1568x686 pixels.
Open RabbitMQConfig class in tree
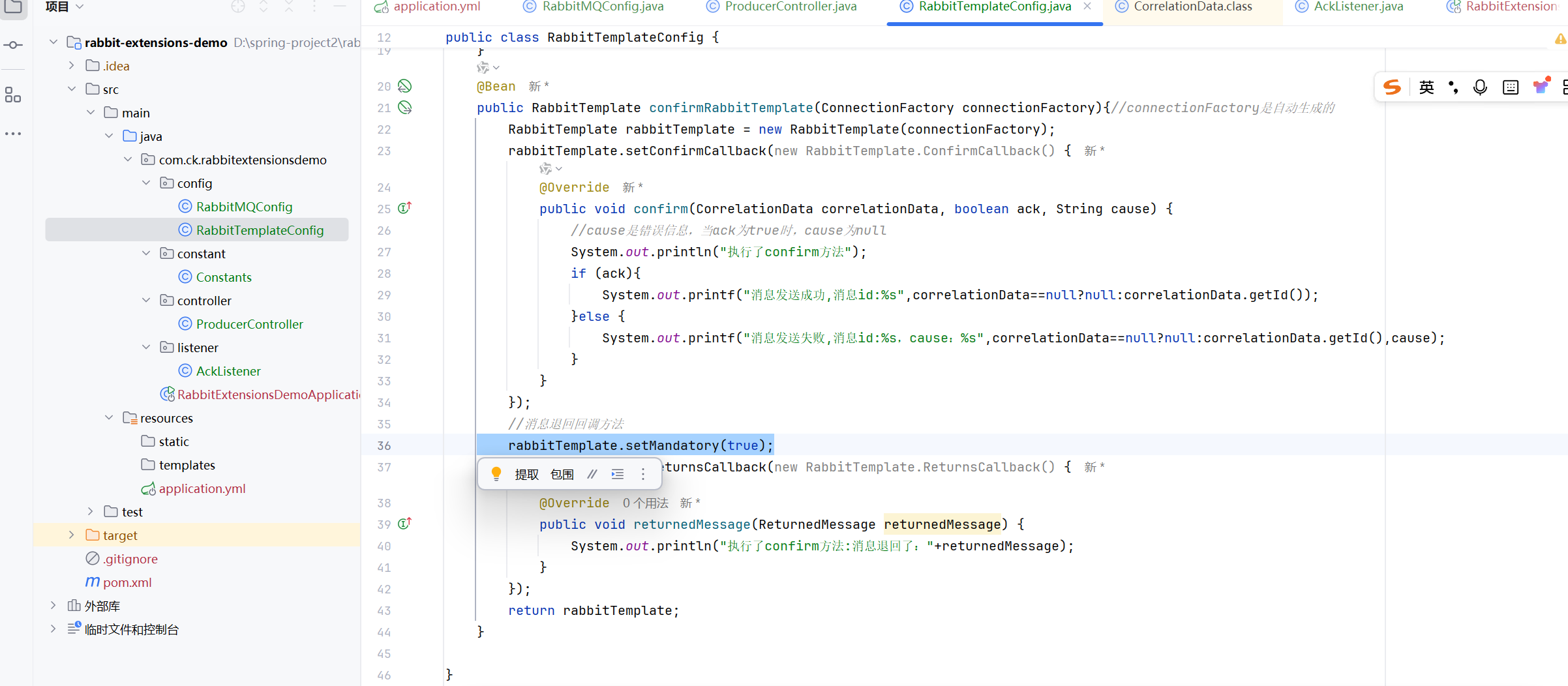tap(235, 207)
